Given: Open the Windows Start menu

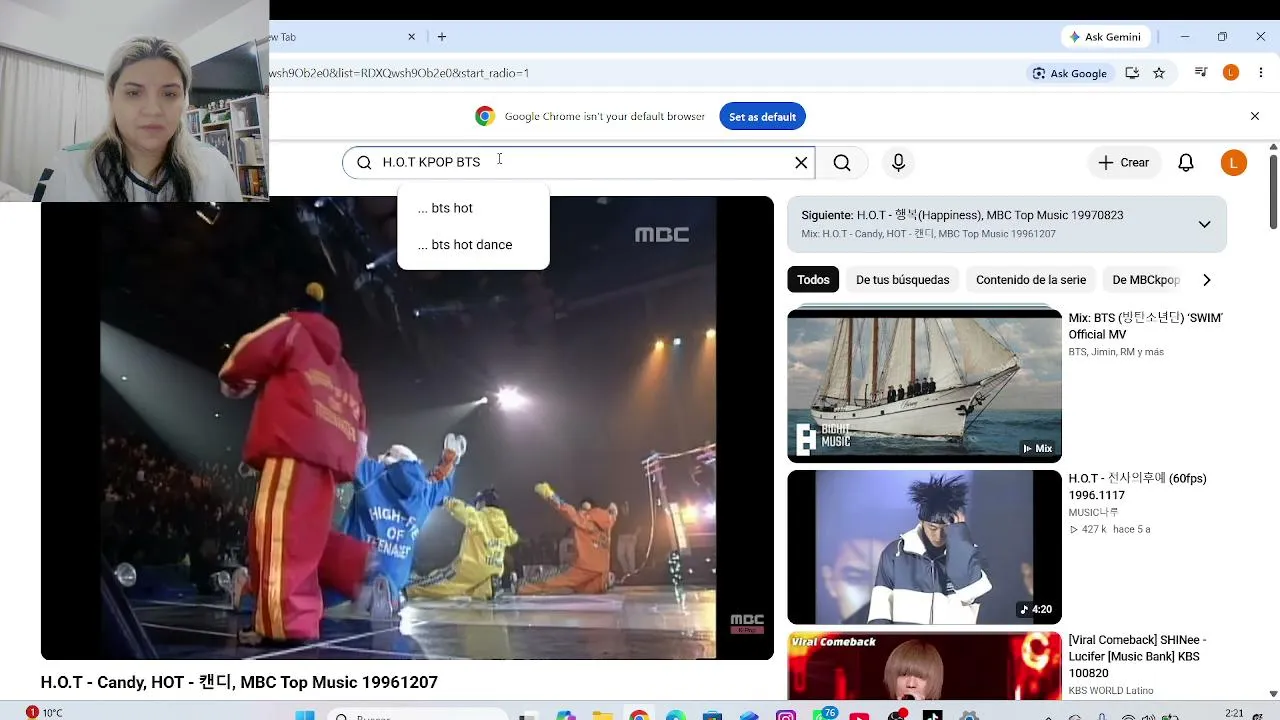Looking at the screenshot, I should tap(305, 715).
